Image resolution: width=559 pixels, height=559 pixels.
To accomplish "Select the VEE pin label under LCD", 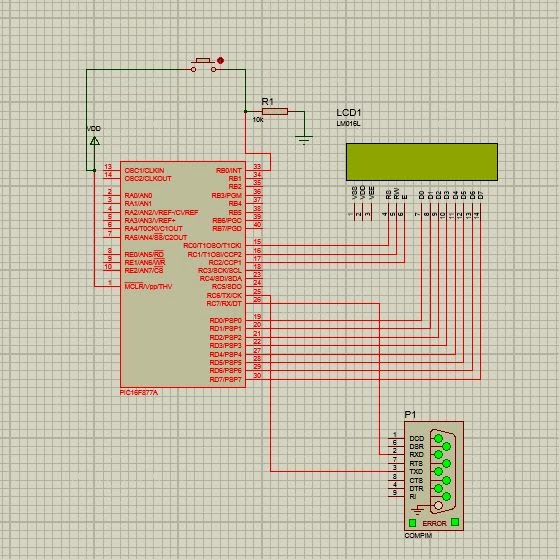I will (371, 193).
